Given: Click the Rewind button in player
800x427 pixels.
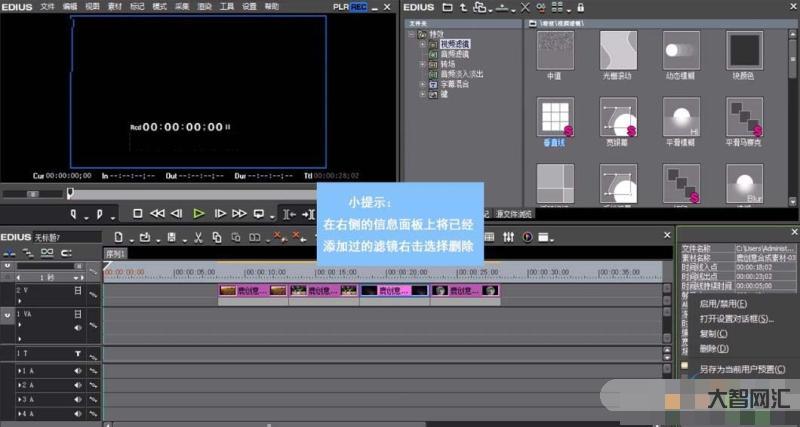Looking at the screenshot, I should pyautogui.click(x=157, y=213).
